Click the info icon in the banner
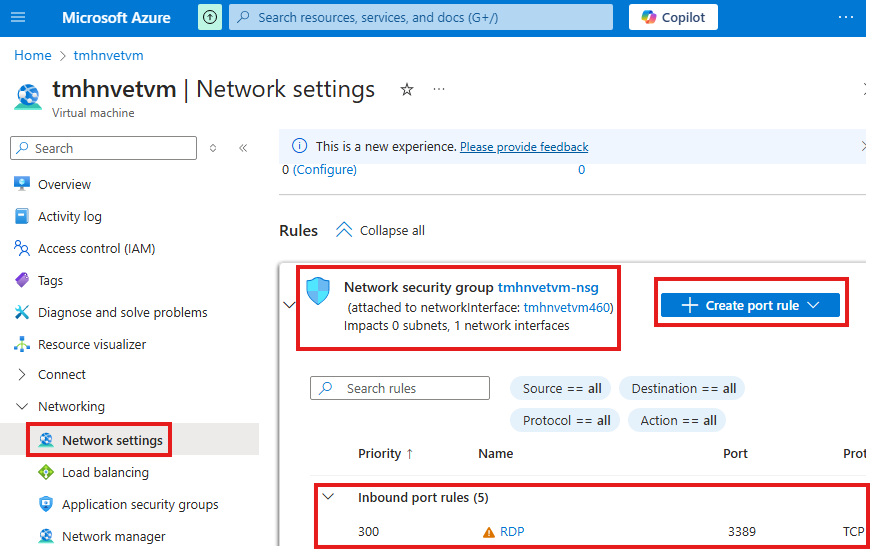Screen dimensions: 871x549 299,146
